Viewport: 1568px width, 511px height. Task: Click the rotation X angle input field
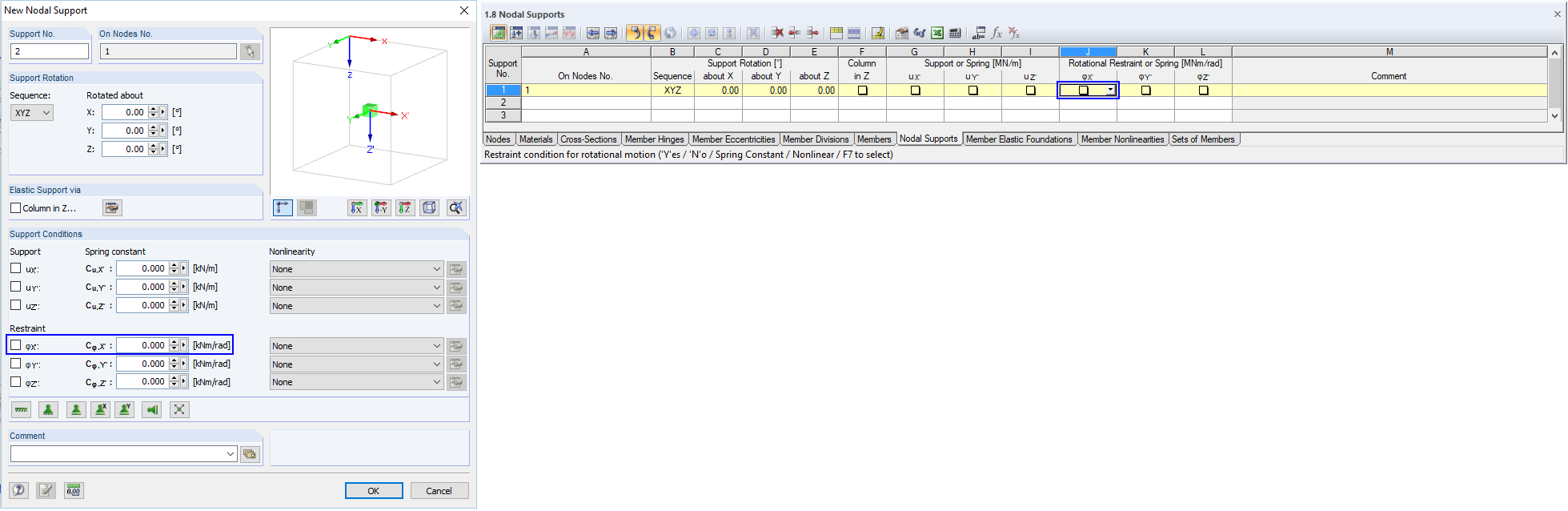[x=124, y=113]
